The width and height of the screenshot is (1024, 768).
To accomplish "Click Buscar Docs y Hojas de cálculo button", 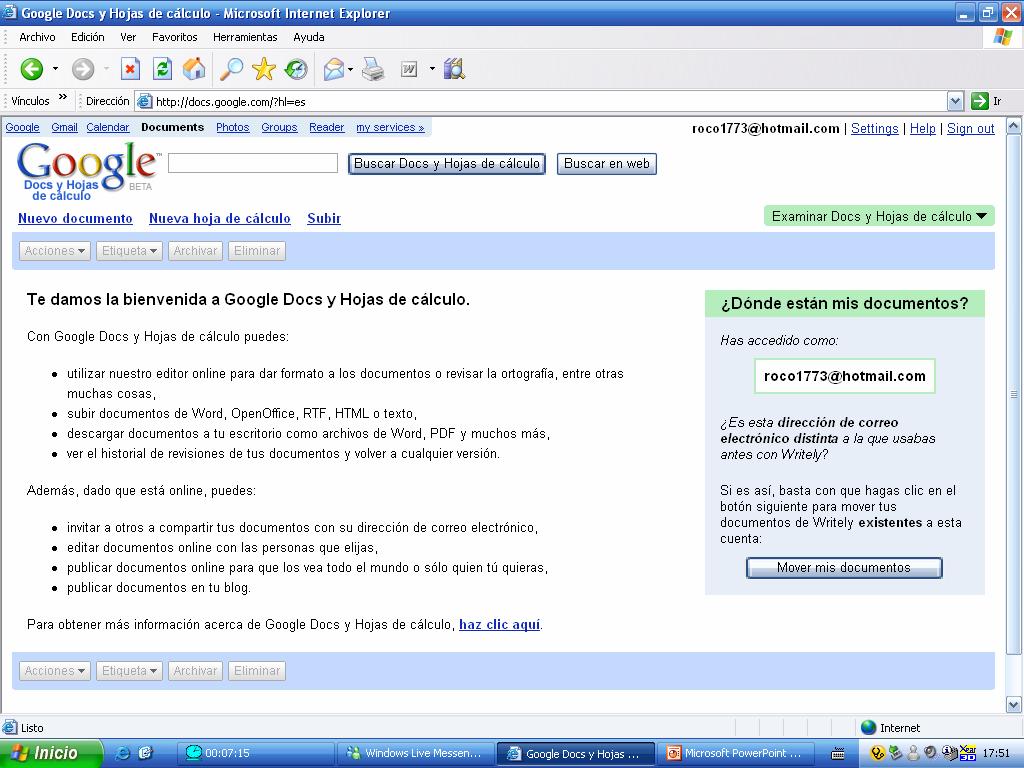I will 447,164.
